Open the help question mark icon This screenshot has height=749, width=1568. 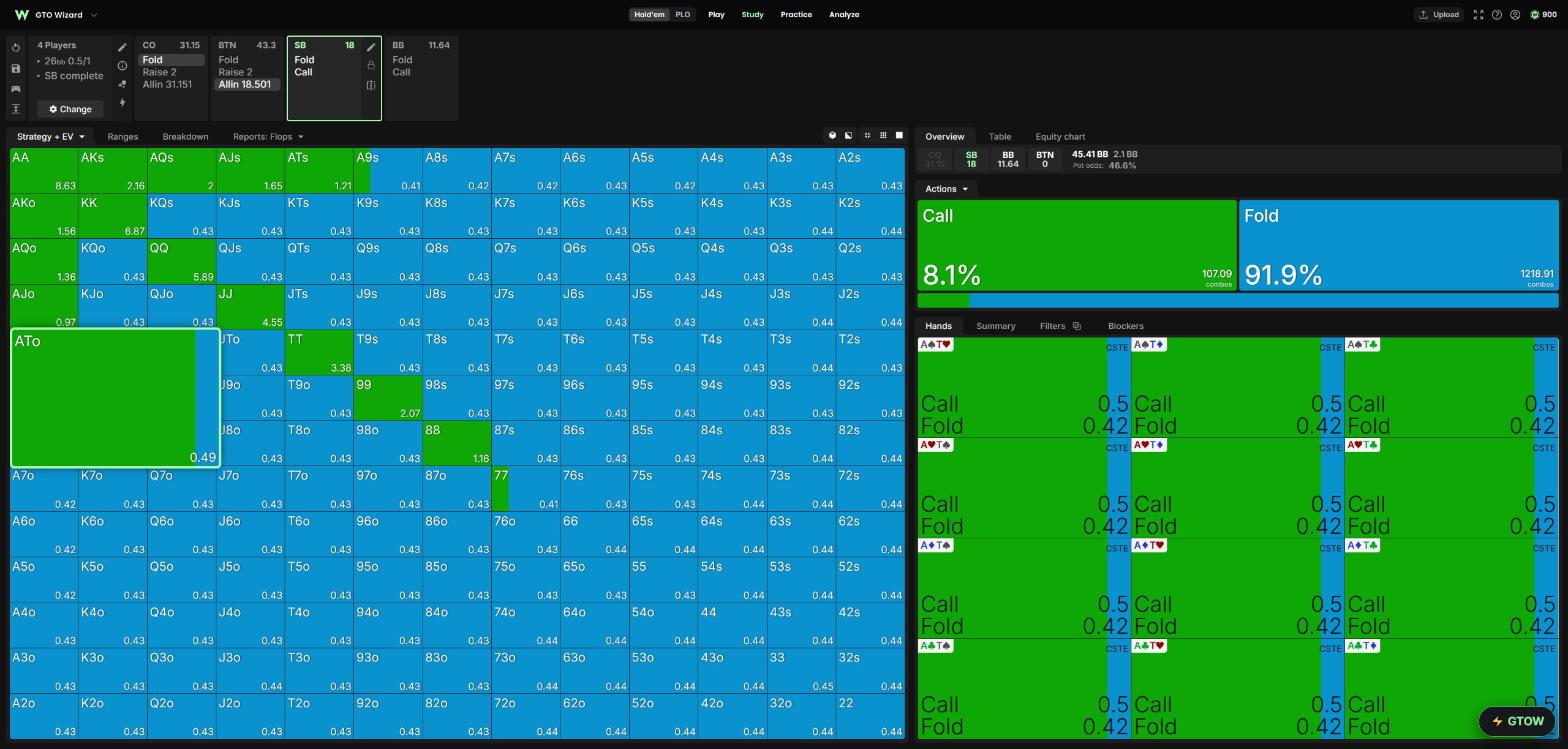click(x=1497, y=15)
